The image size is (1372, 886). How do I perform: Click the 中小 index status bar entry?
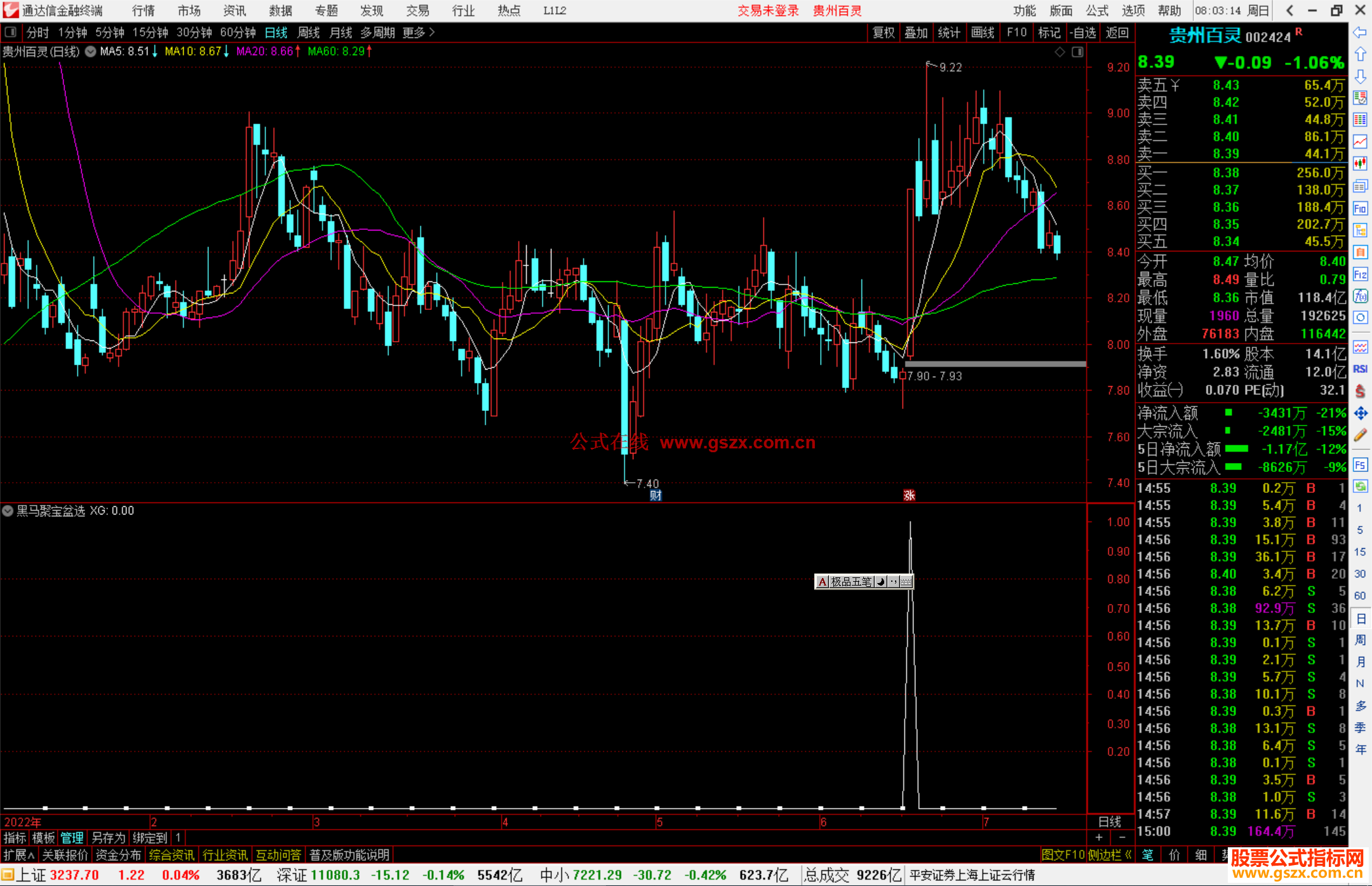pos(664,875)
